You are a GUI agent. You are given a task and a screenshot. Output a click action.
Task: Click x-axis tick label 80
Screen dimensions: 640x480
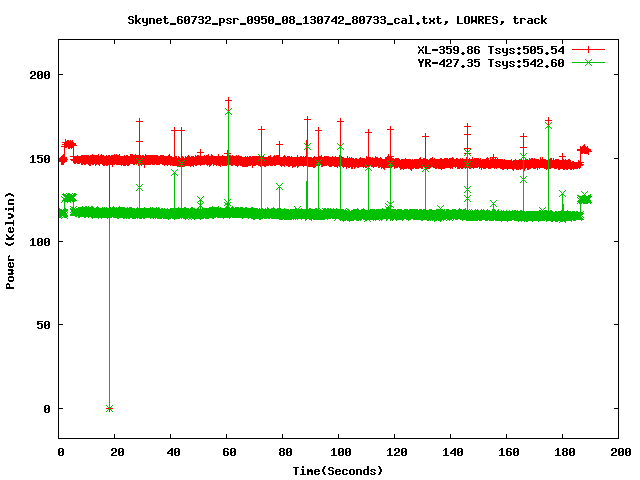(285, 452)
